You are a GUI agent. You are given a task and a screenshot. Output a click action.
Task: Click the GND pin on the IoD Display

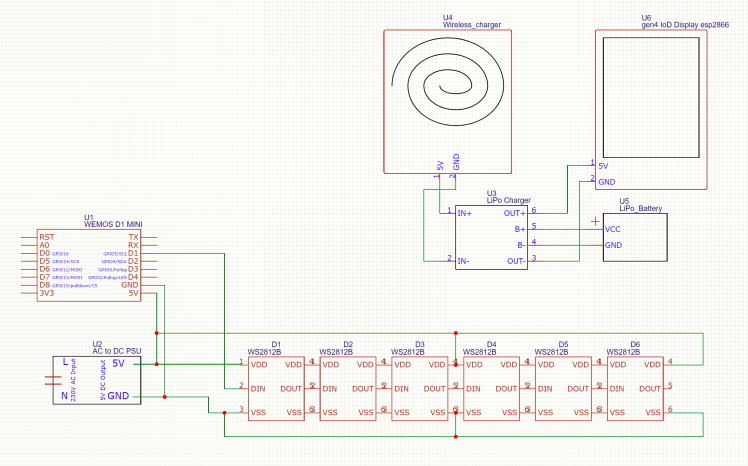[x=606, y=182]
